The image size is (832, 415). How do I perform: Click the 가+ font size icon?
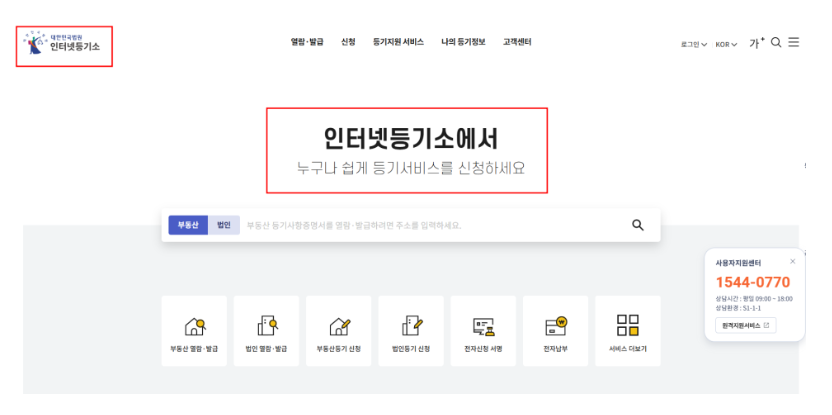click(756, 42)
